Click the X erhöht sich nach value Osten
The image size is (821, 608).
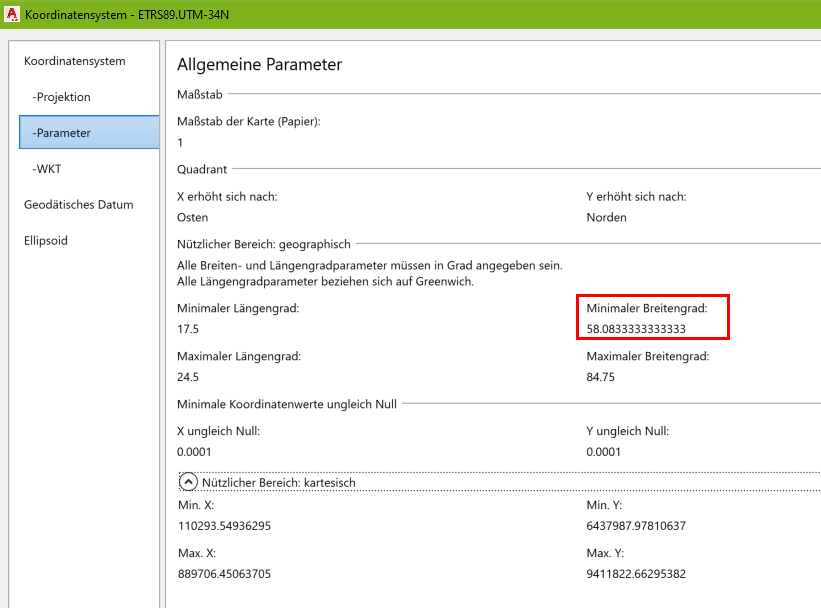(192, 217)
